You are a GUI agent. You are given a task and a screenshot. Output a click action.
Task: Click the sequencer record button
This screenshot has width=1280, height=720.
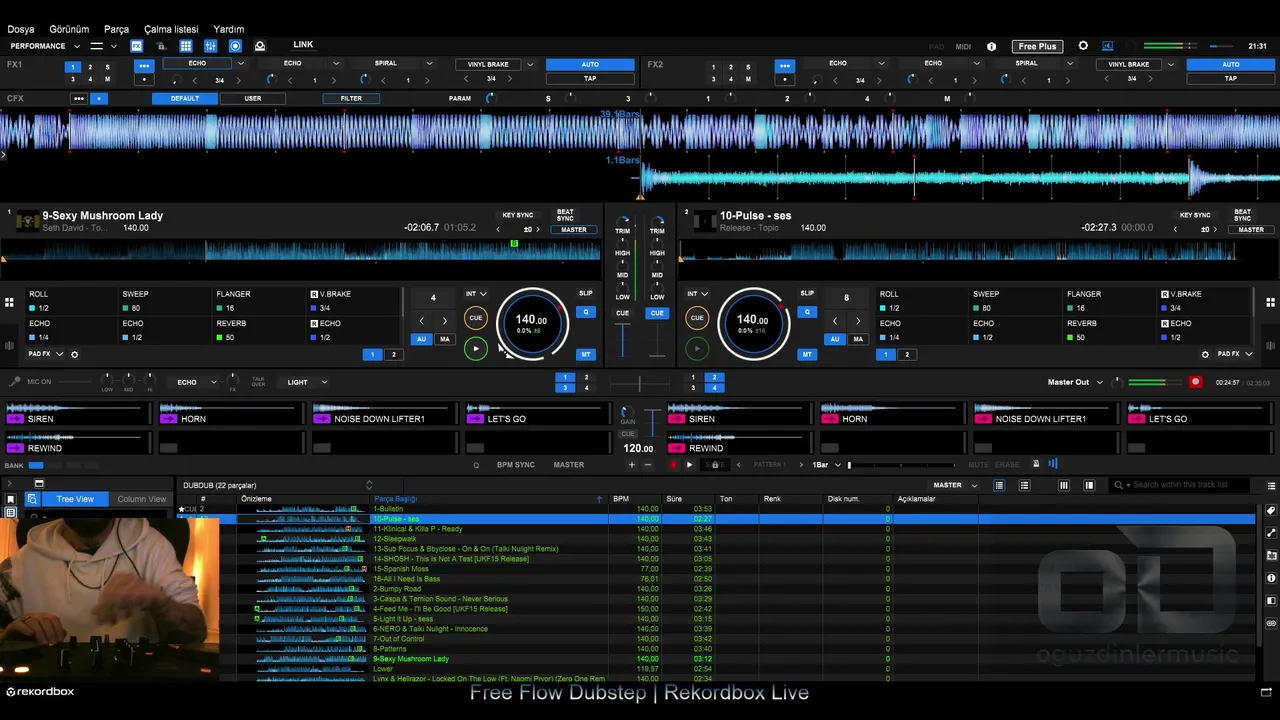(x=673, y=465)
